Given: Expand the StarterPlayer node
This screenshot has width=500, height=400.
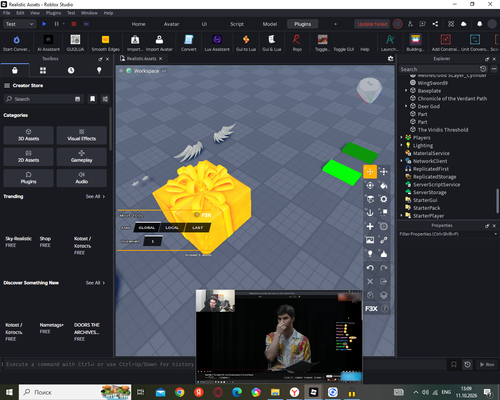Looking at the screenshot, I should click(x=401, y=216).
